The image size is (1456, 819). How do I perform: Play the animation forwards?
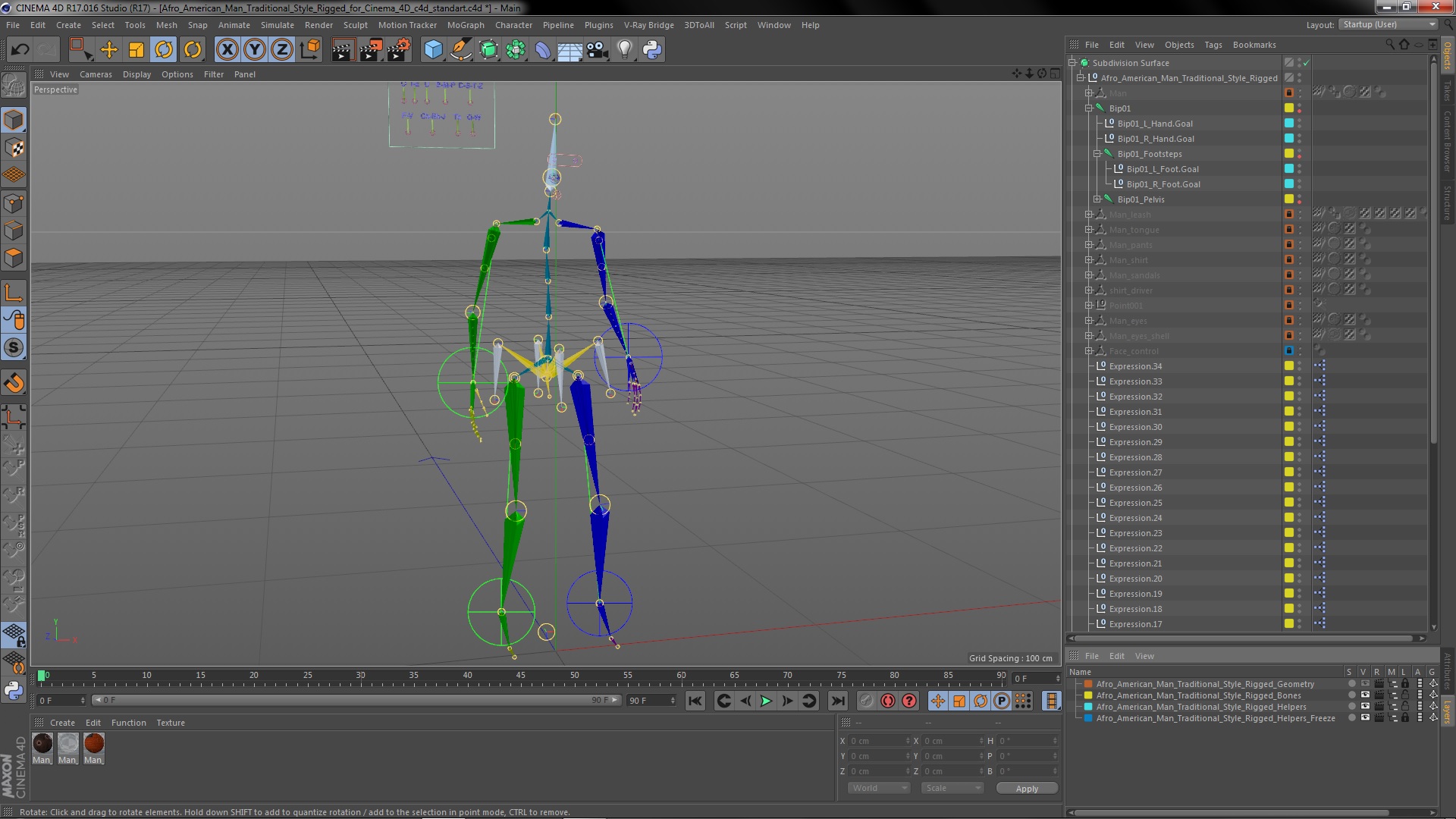(x=766, y=701)
